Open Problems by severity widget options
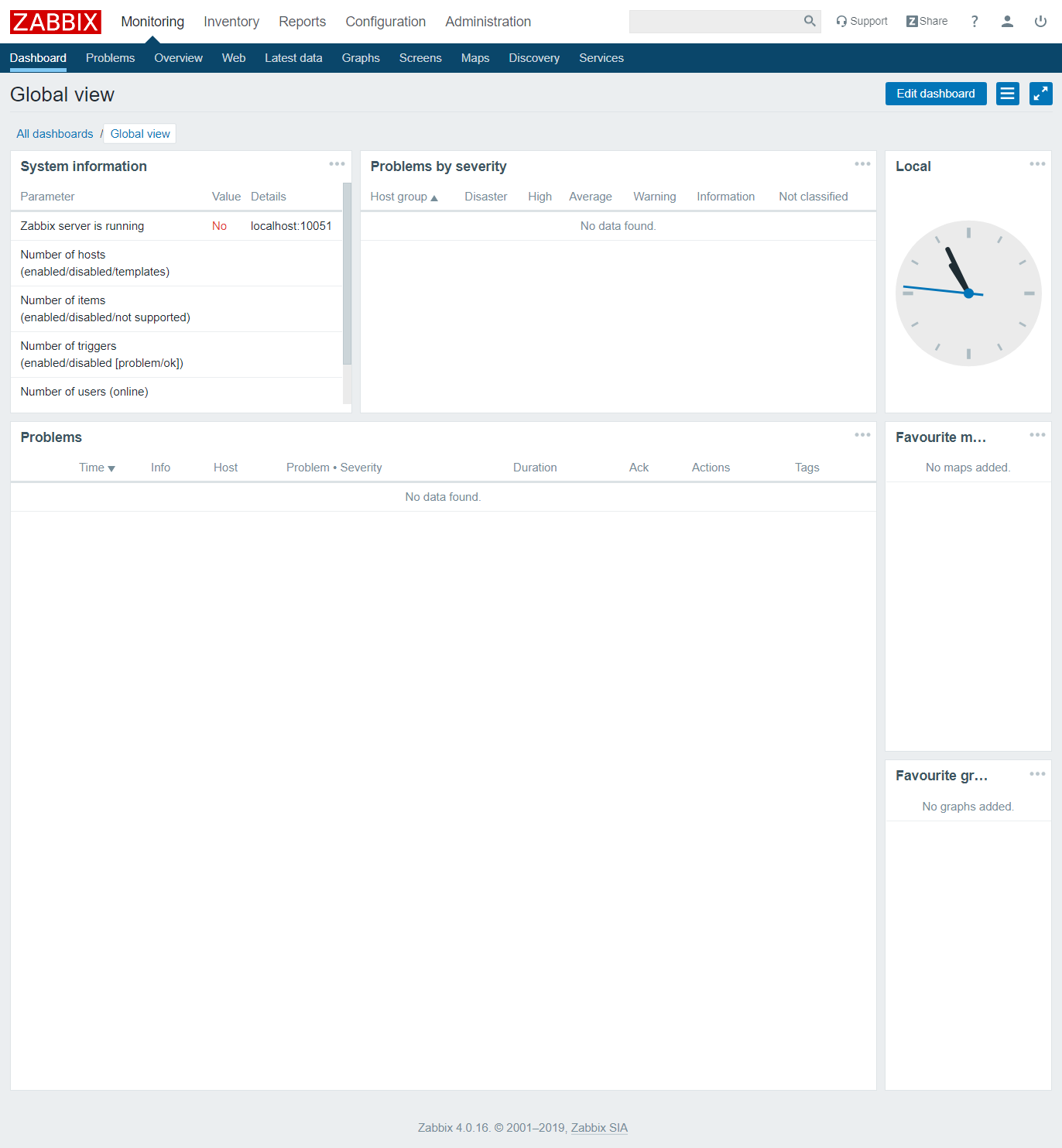Screen dimensions: 1062x1148 point(862,164)
